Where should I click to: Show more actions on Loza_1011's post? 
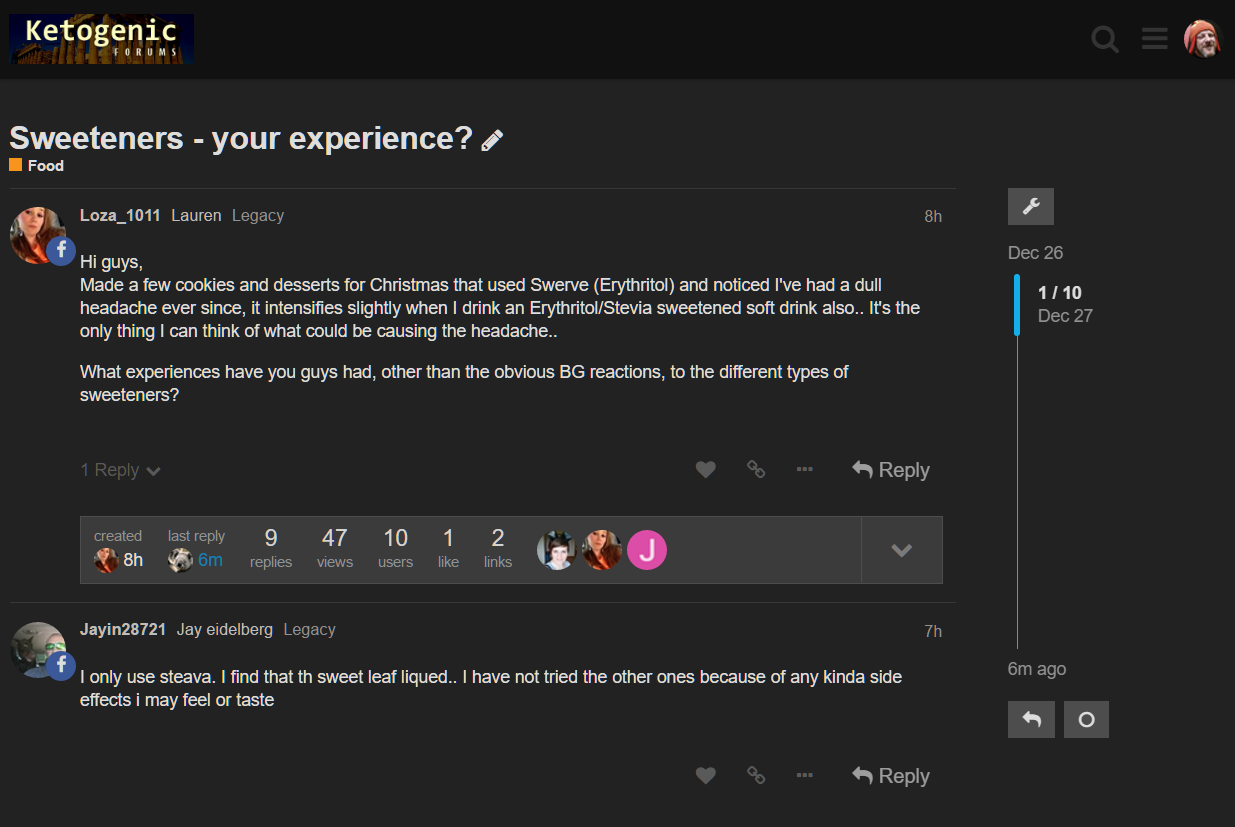point(805,469)
